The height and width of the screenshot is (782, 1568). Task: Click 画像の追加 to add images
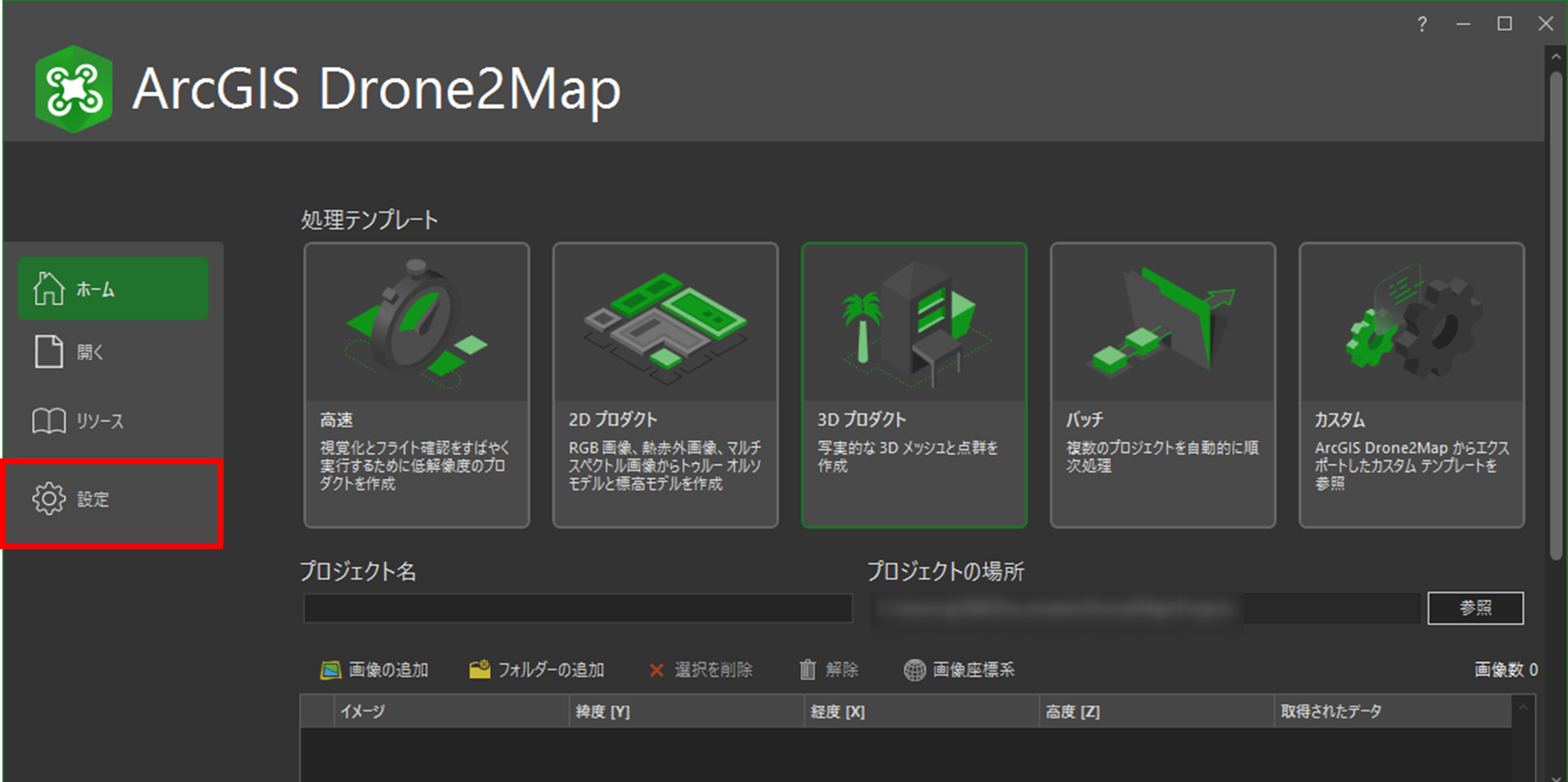tap(374, 670)
